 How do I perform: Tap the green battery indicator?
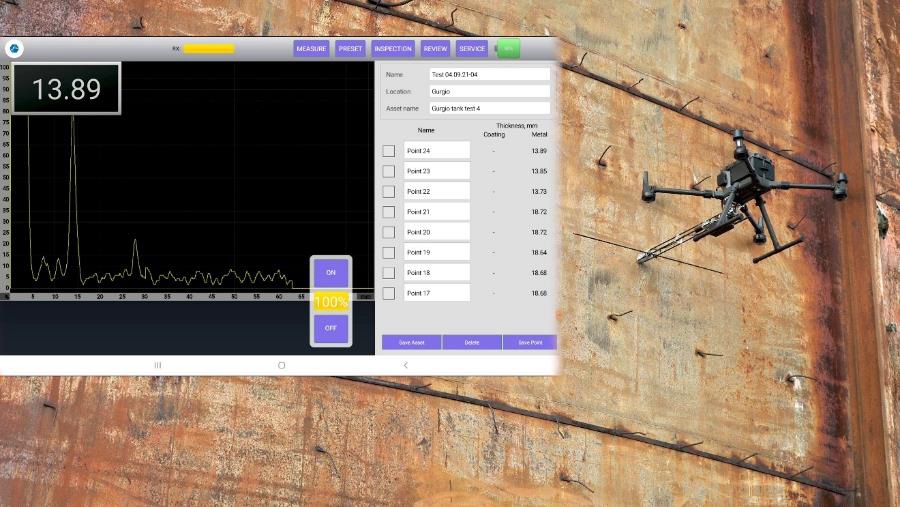click(508, 49)
